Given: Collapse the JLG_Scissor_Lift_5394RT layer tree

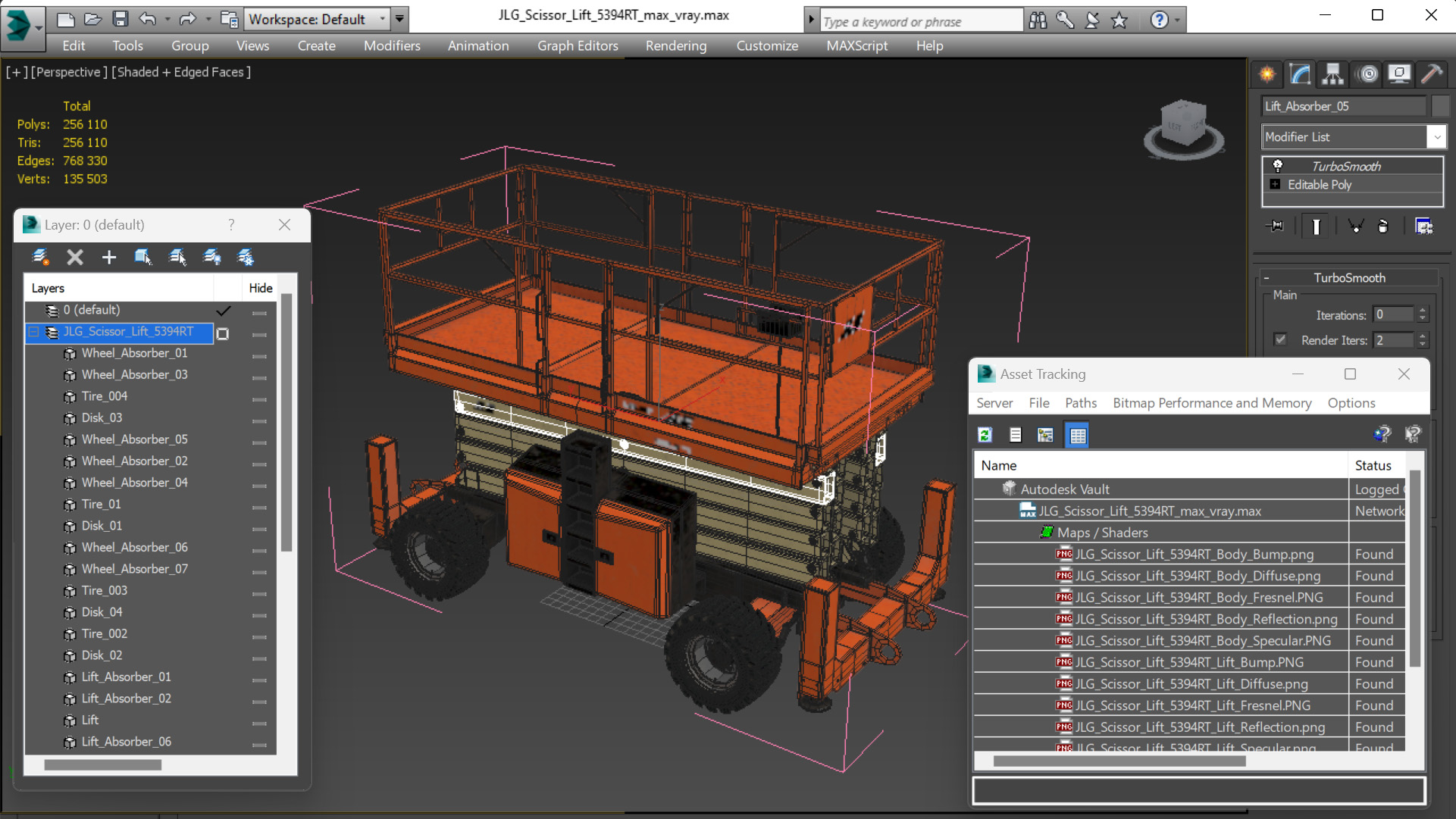Looking at the screenshot, I should [x=34, y=332].
